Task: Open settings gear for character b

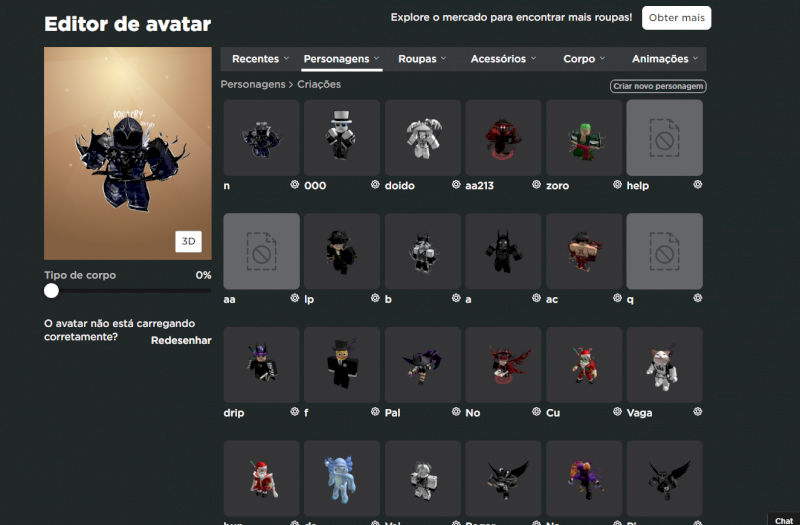Action: [x=456, y=298]
